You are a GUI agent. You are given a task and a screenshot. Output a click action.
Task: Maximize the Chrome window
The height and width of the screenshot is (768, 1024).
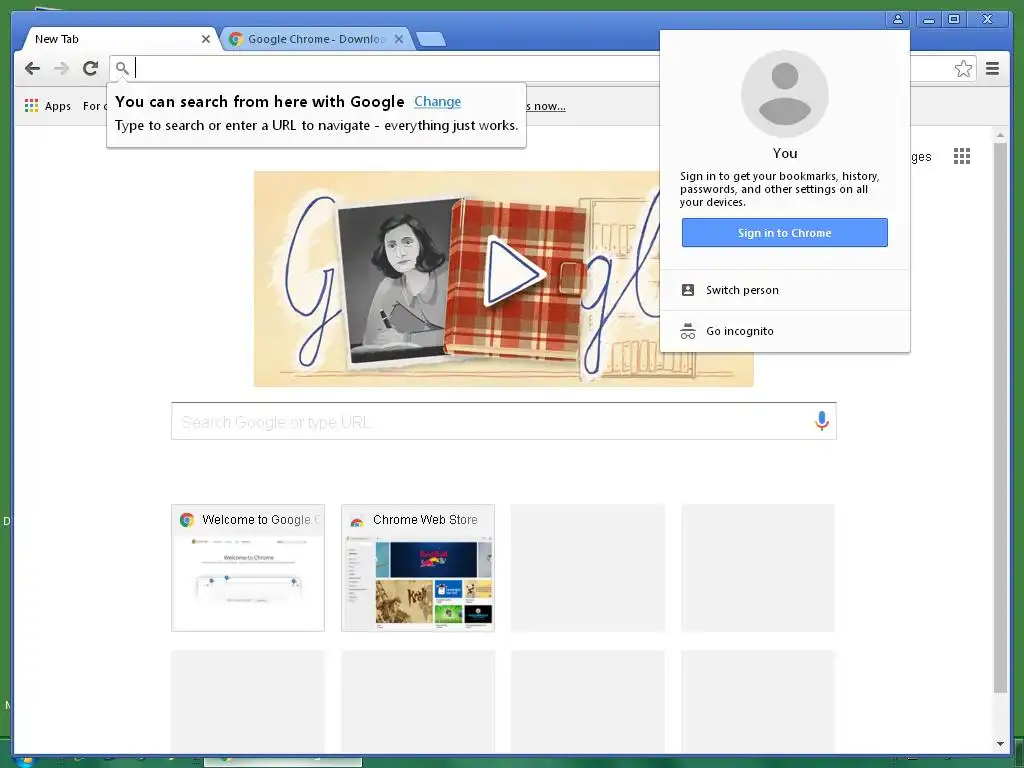(953, 19)
